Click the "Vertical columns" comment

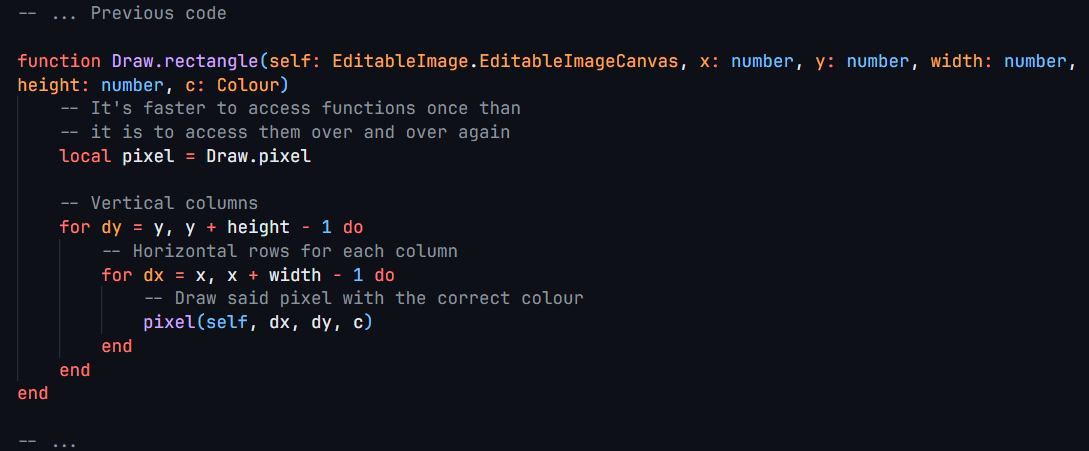158,203
